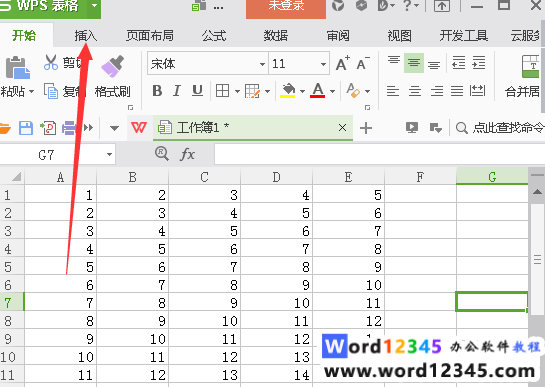Click the Save floppy disk icon
Image resolution: width=545 pixels, height=387 pixels.
(x=26, y=128)
